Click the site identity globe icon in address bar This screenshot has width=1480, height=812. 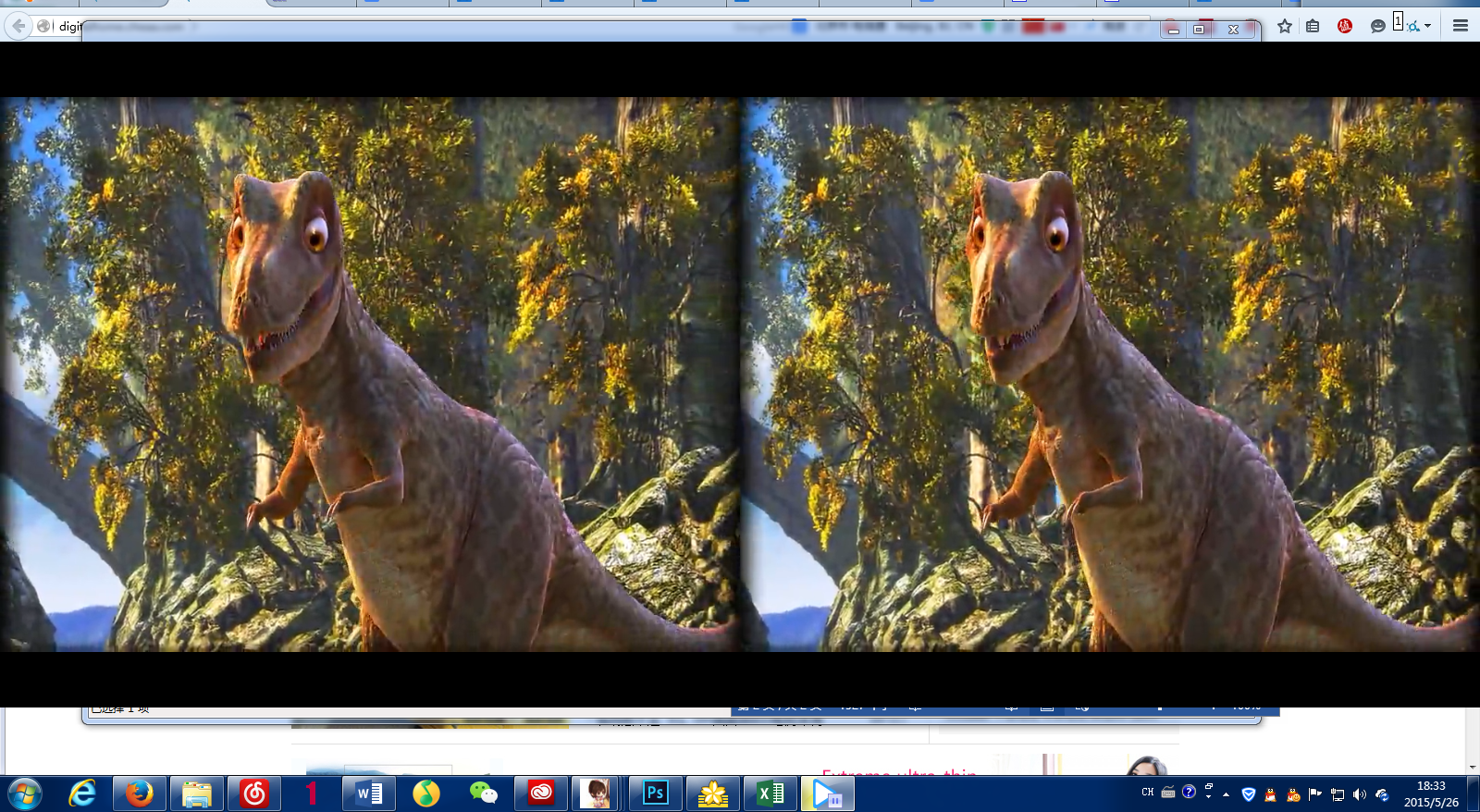pos(43,26)
